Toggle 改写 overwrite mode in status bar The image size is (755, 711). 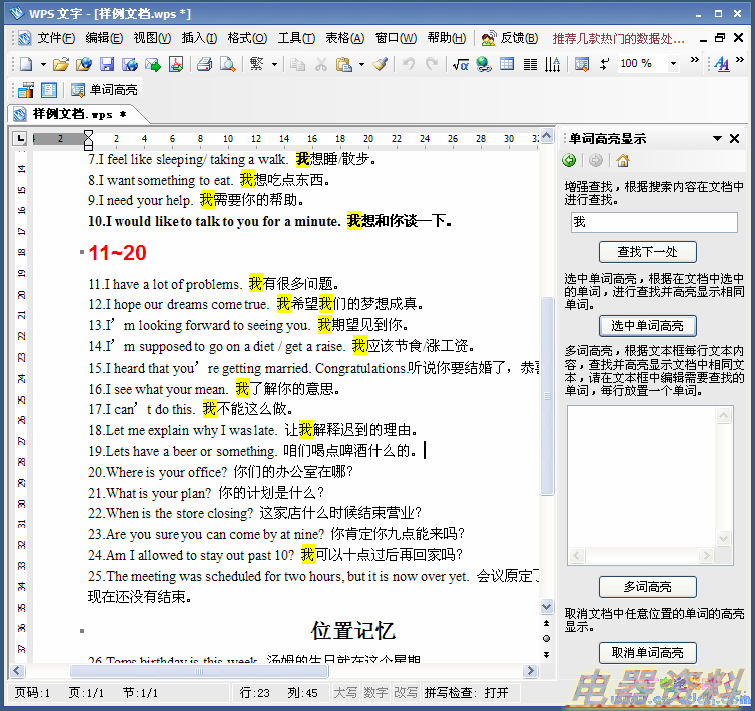click(x=406, y=692)
